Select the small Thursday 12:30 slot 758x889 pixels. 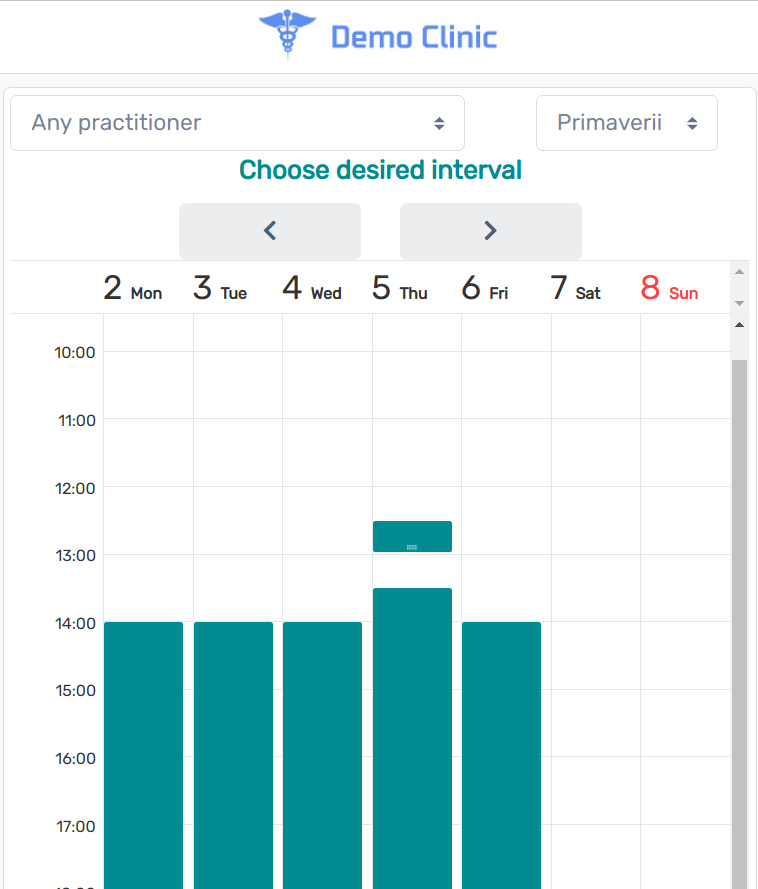coord(412,536)
